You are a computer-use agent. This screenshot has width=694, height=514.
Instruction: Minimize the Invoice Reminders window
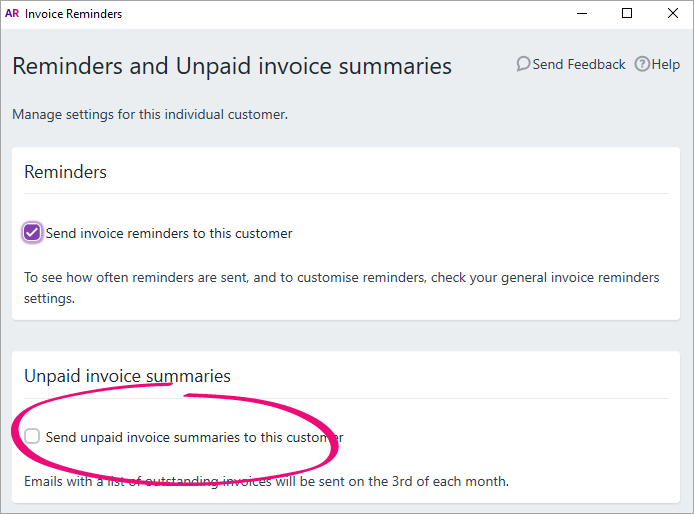point(582,13)
